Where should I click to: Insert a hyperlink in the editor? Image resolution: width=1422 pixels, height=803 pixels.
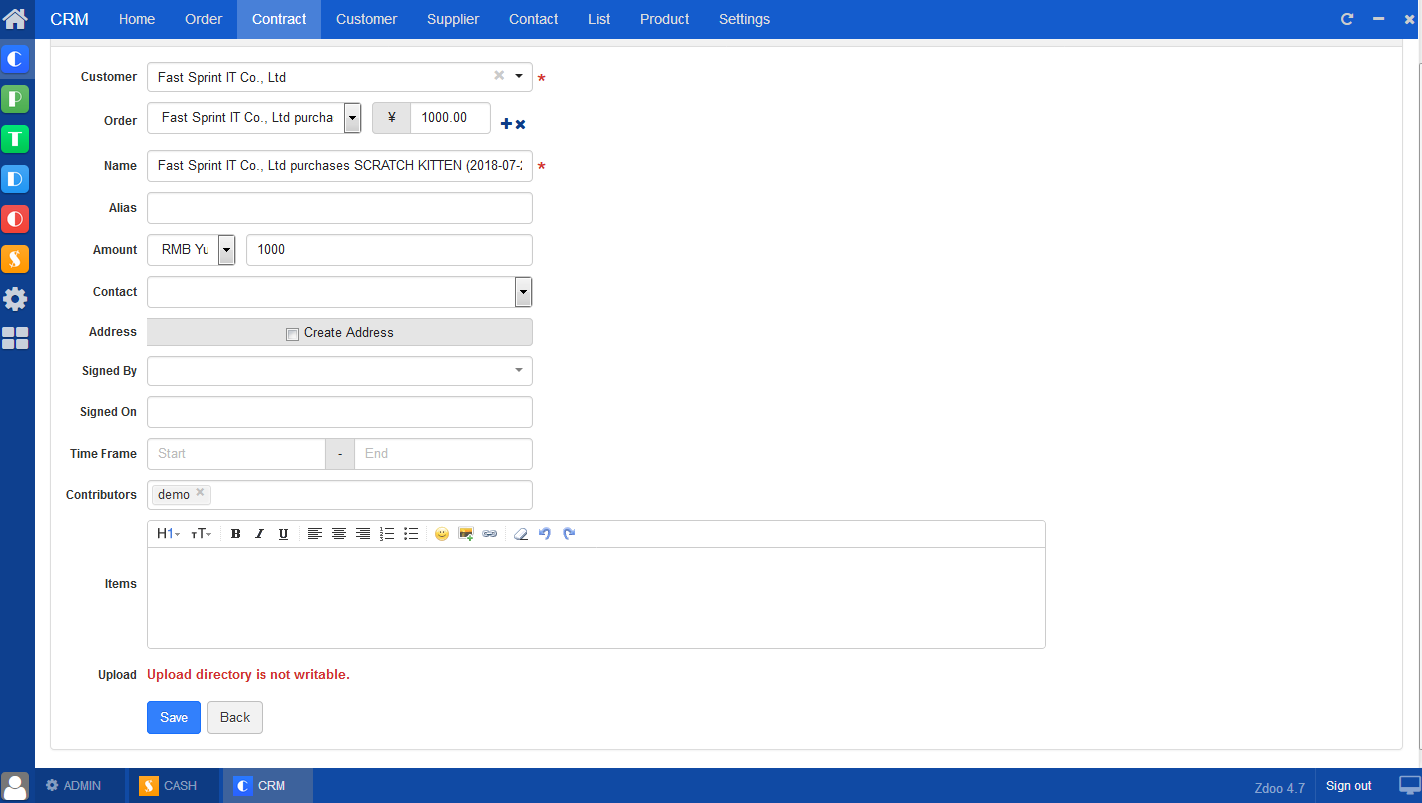click(x=490, y=534)
